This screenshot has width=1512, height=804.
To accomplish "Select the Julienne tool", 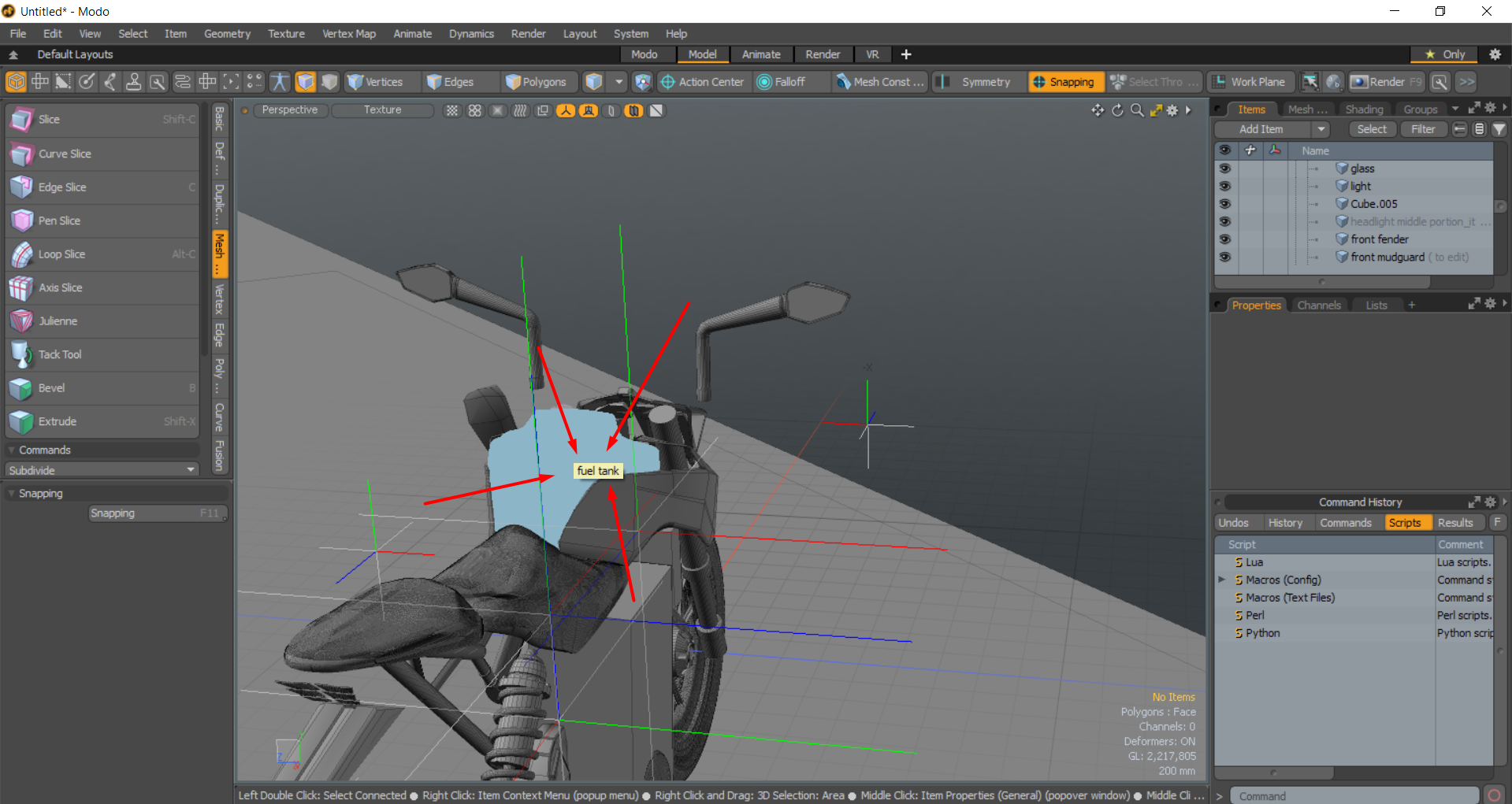I will tap(102, 321).
